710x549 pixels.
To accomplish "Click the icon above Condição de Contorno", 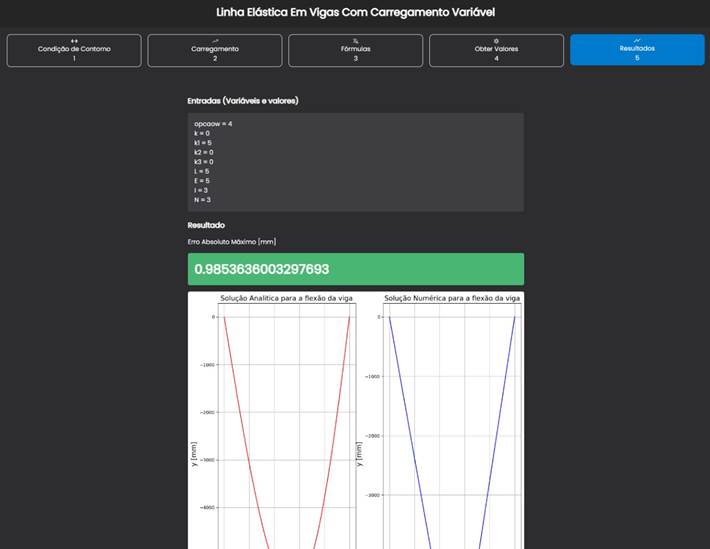I will [x=74, y=40].
